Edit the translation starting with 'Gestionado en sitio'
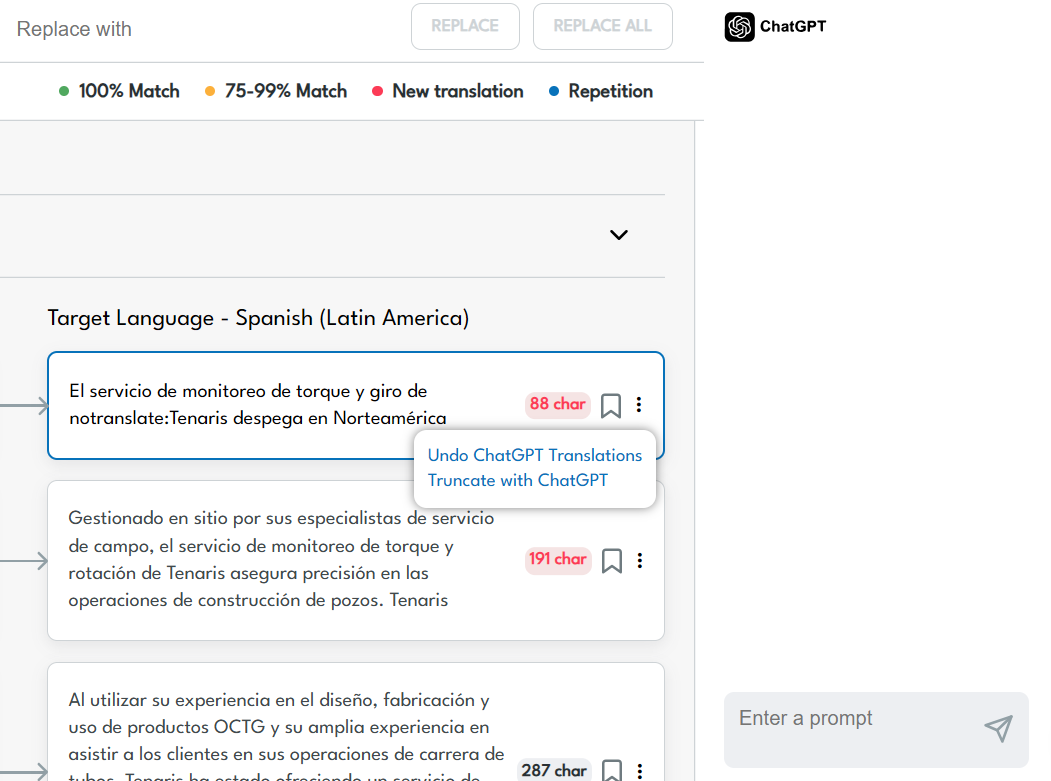Screen dimensions: 1051x781 280,559
